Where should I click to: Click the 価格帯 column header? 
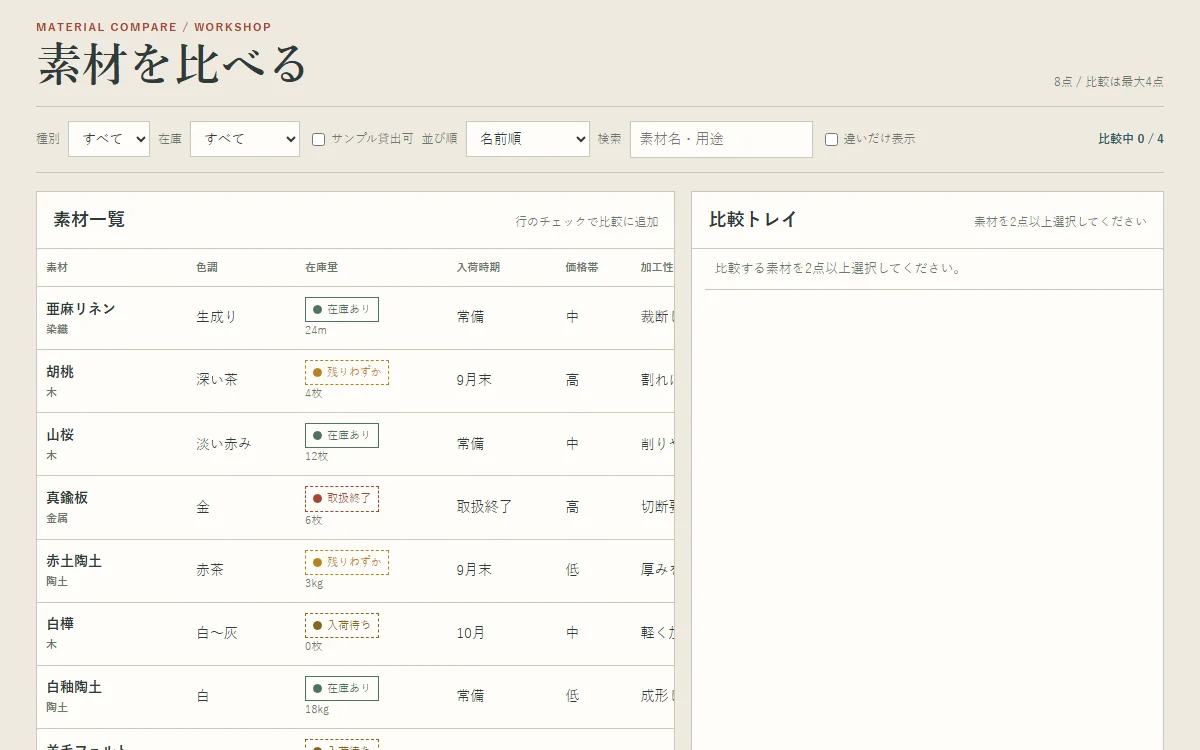[582, 268]
